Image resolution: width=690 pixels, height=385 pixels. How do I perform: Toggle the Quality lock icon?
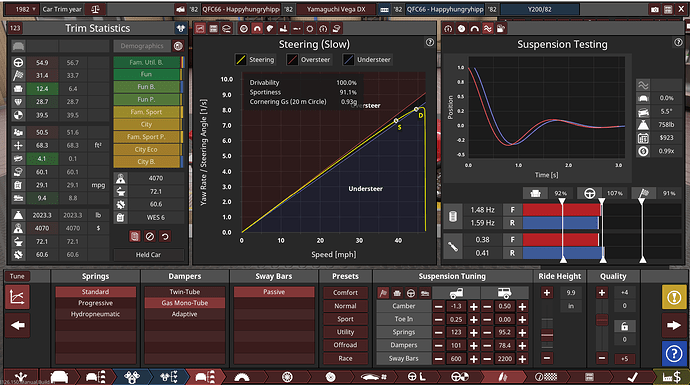(x=624, y=326)
